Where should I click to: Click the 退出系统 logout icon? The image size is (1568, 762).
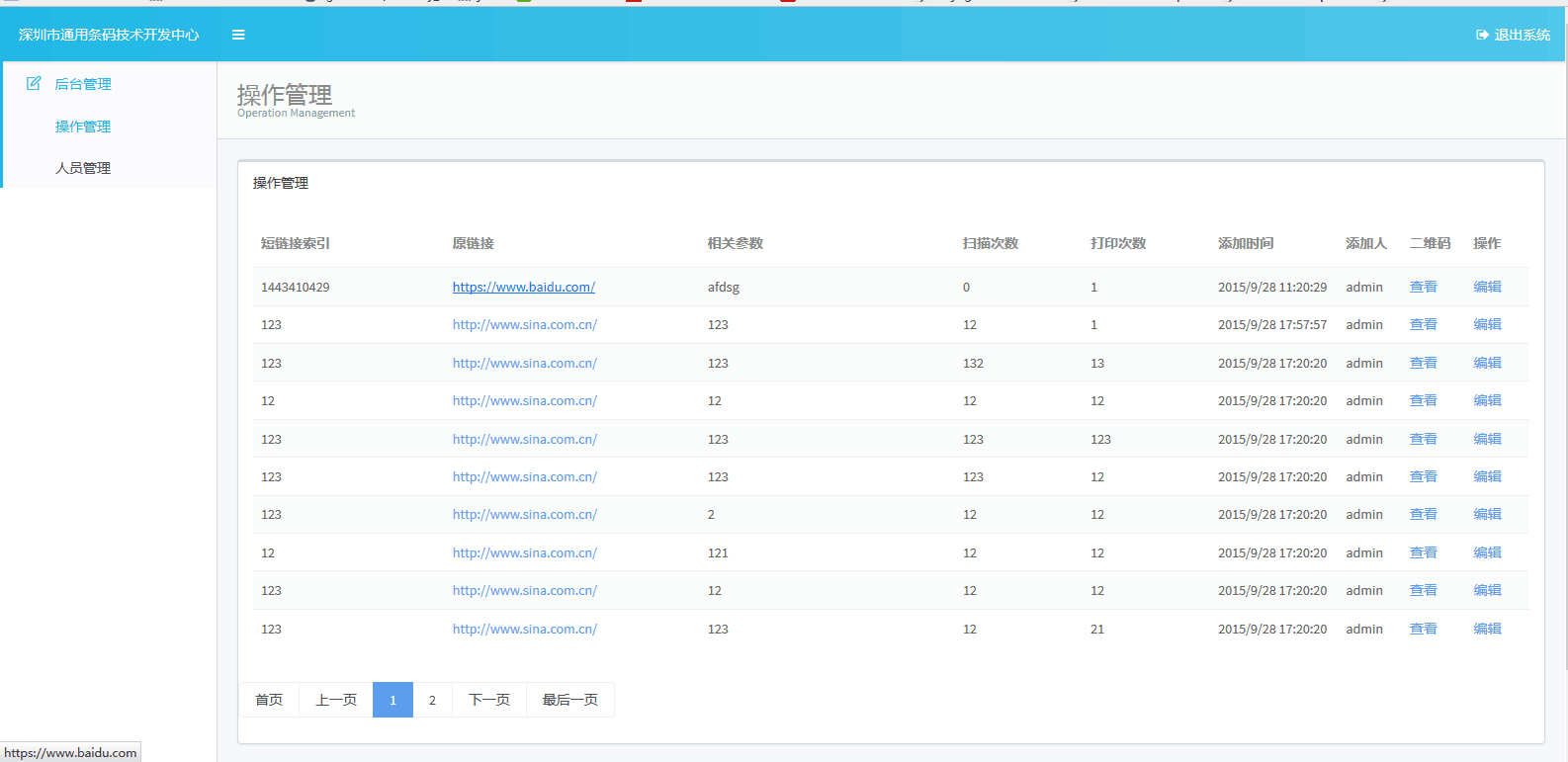(x=1482, y=35)
